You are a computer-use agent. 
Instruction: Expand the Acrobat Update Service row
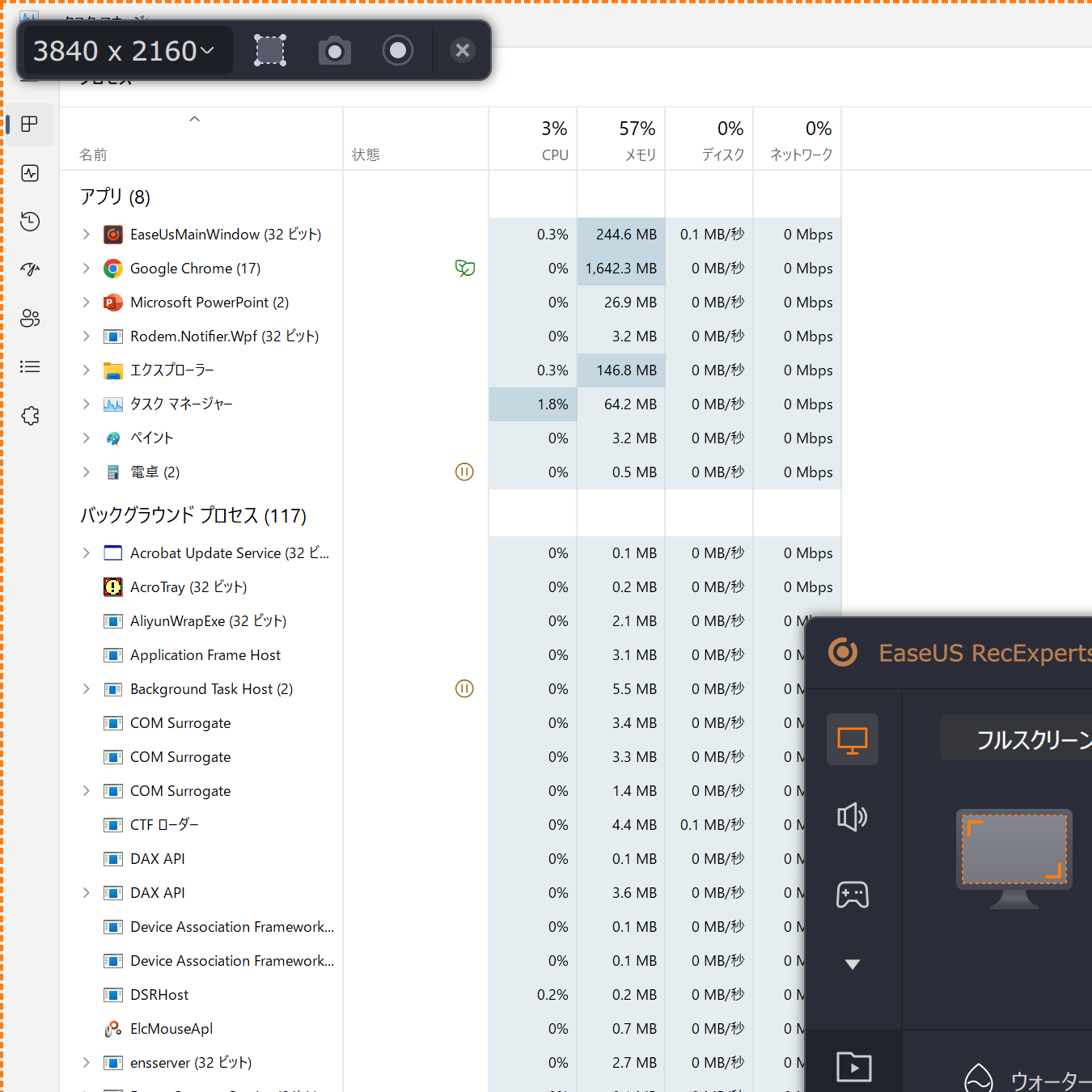tap(87, 553)
